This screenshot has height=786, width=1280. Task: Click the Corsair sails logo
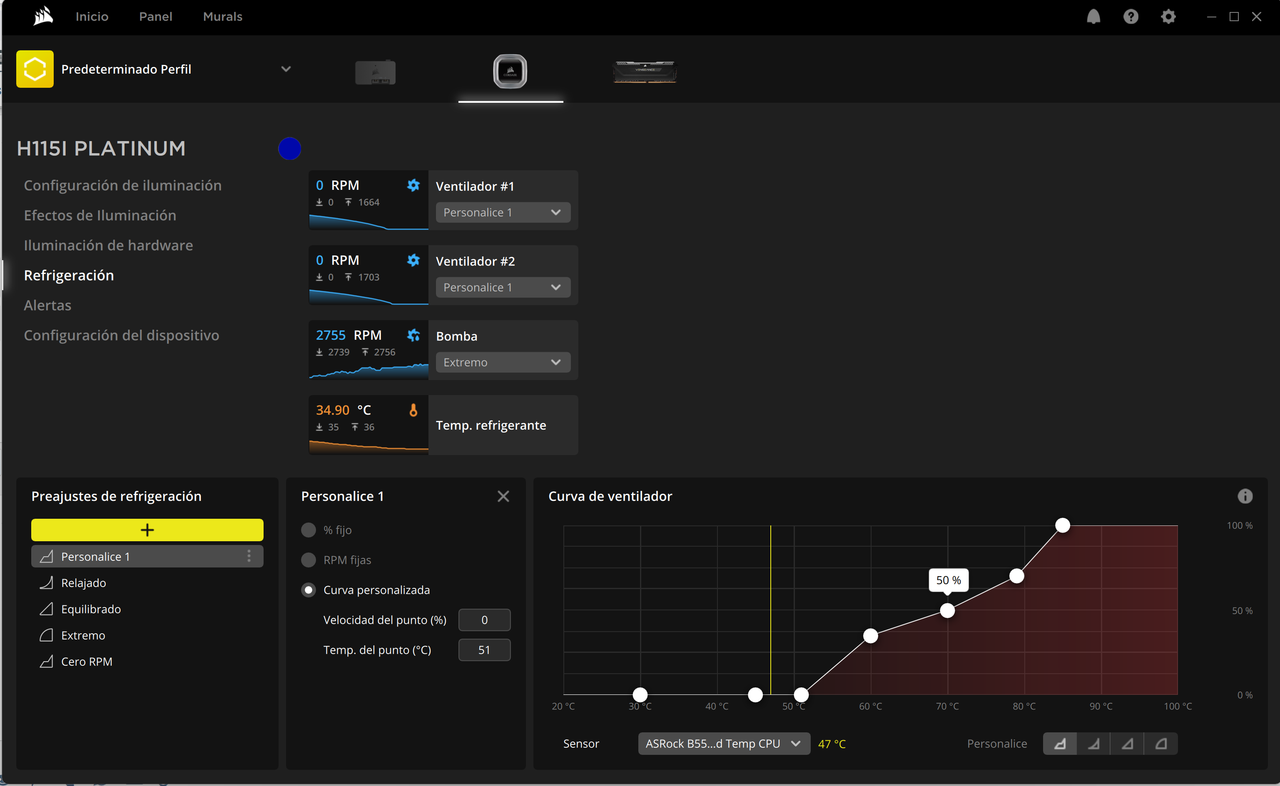tap(43, 16)
